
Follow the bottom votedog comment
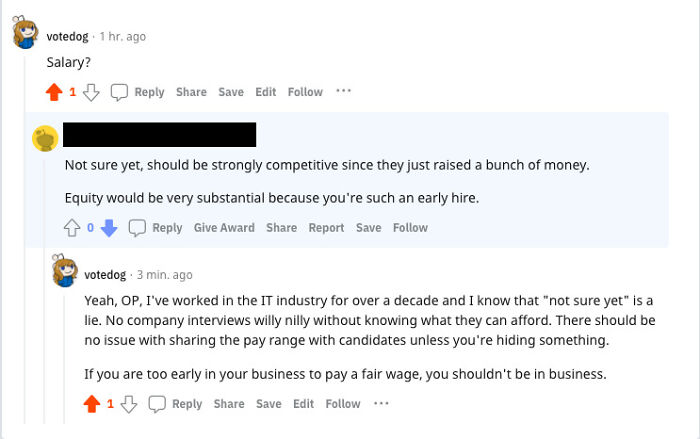(343, 404)
